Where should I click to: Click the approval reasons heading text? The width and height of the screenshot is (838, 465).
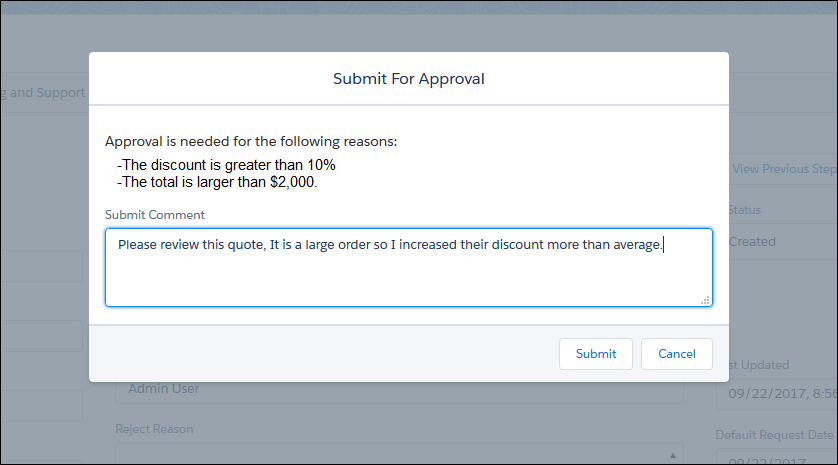pos(251,141)
